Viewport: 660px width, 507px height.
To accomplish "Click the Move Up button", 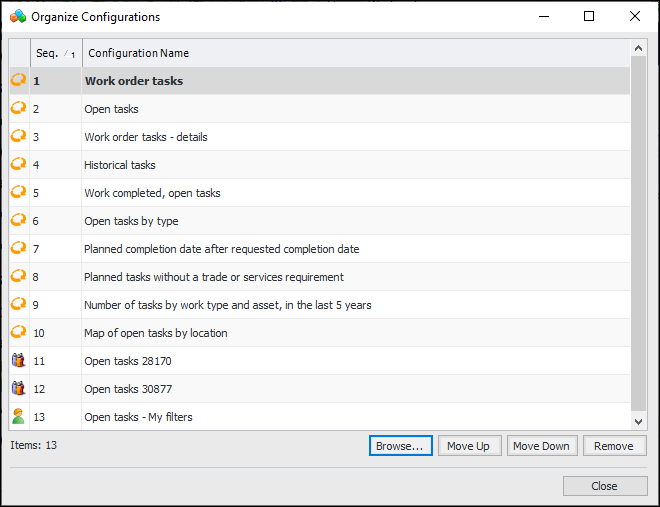I will tap(468, 446).
